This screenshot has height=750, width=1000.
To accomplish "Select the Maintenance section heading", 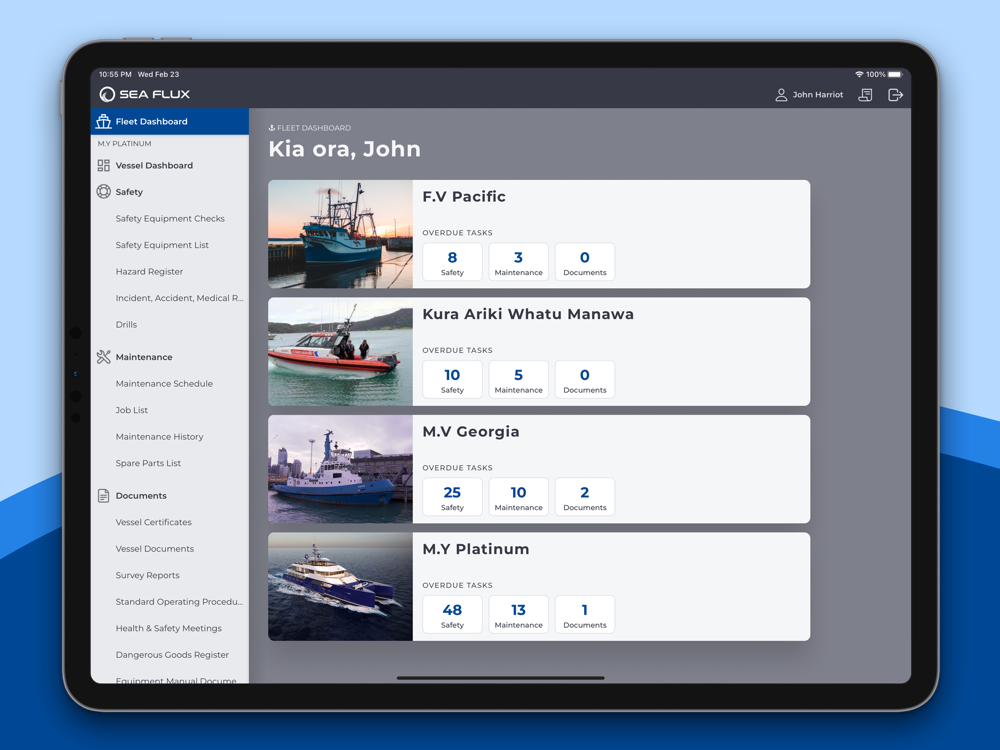I will (x=143, y=357).
